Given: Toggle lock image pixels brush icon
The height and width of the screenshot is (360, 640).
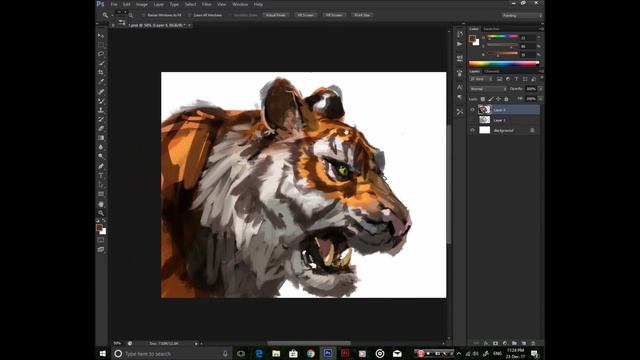Looking at the screenshot, I should (491, 99).
